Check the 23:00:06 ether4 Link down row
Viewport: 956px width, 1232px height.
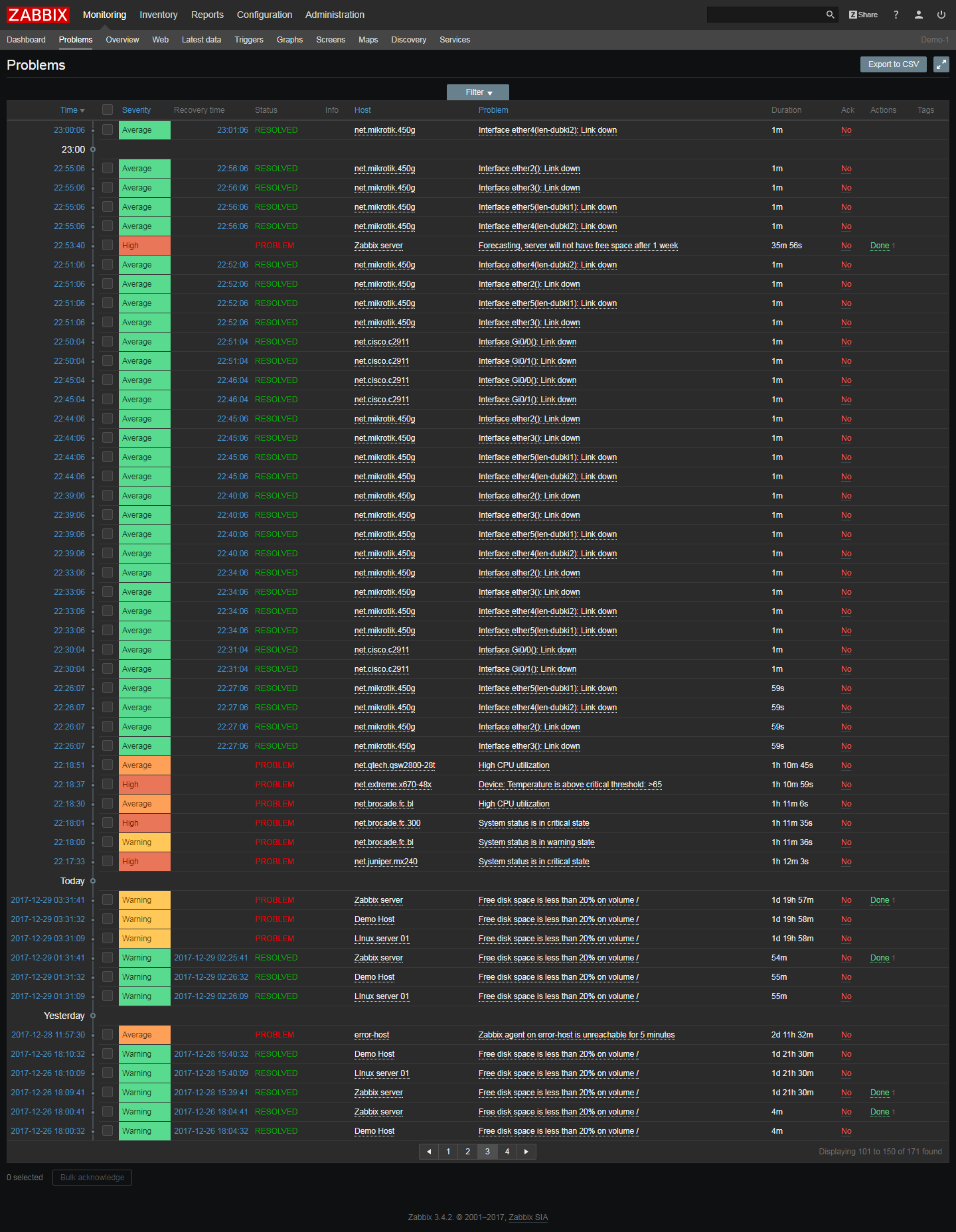(108, 129)
